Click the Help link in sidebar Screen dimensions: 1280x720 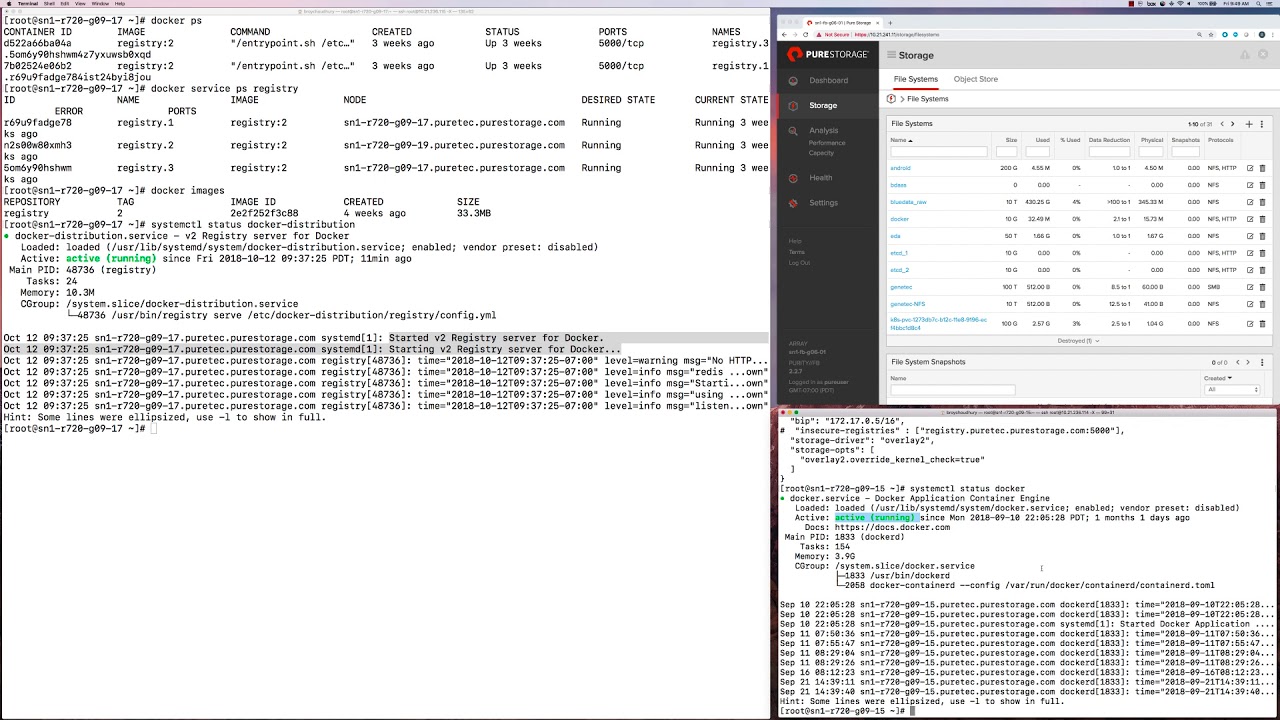tap(795, 241)
